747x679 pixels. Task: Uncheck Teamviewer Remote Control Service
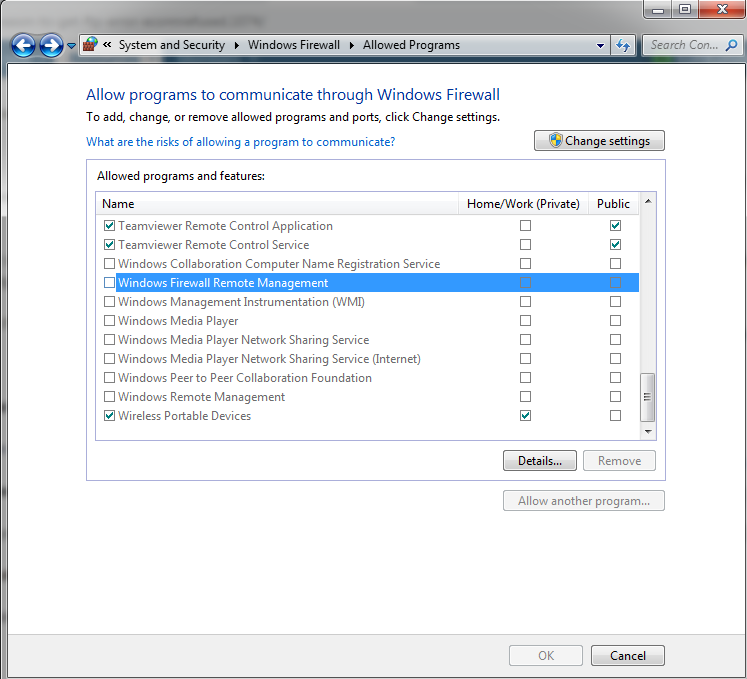(x=110, y=244)
